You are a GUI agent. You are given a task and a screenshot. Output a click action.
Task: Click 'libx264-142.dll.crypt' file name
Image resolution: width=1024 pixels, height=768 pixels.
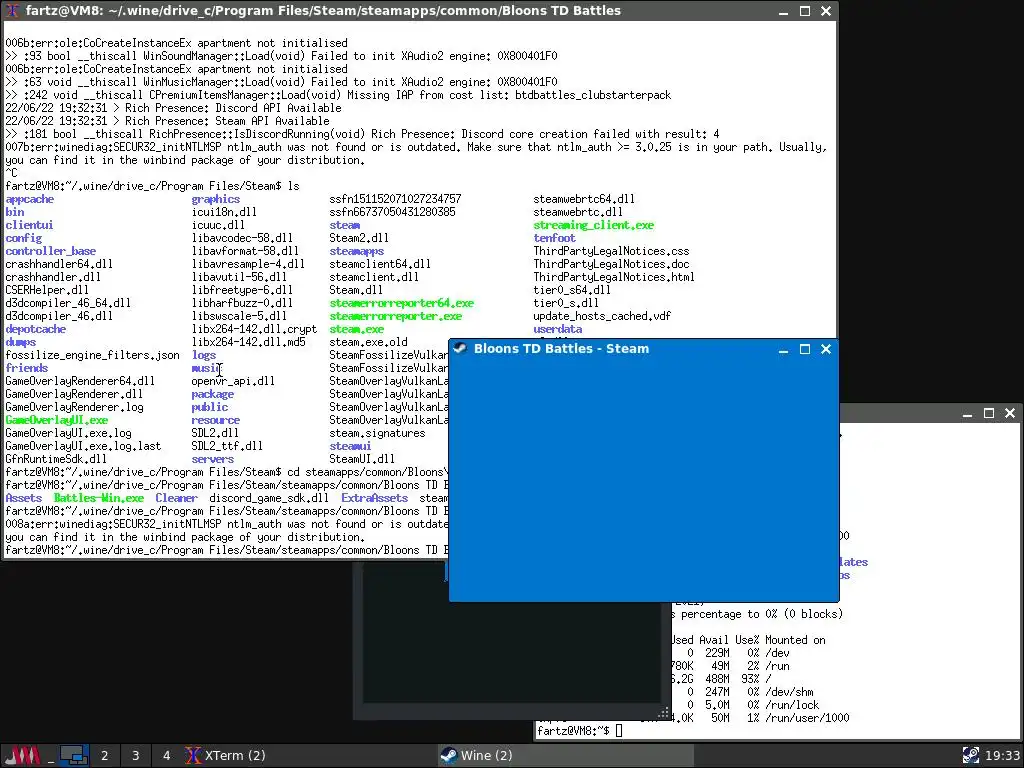point(255,329)
